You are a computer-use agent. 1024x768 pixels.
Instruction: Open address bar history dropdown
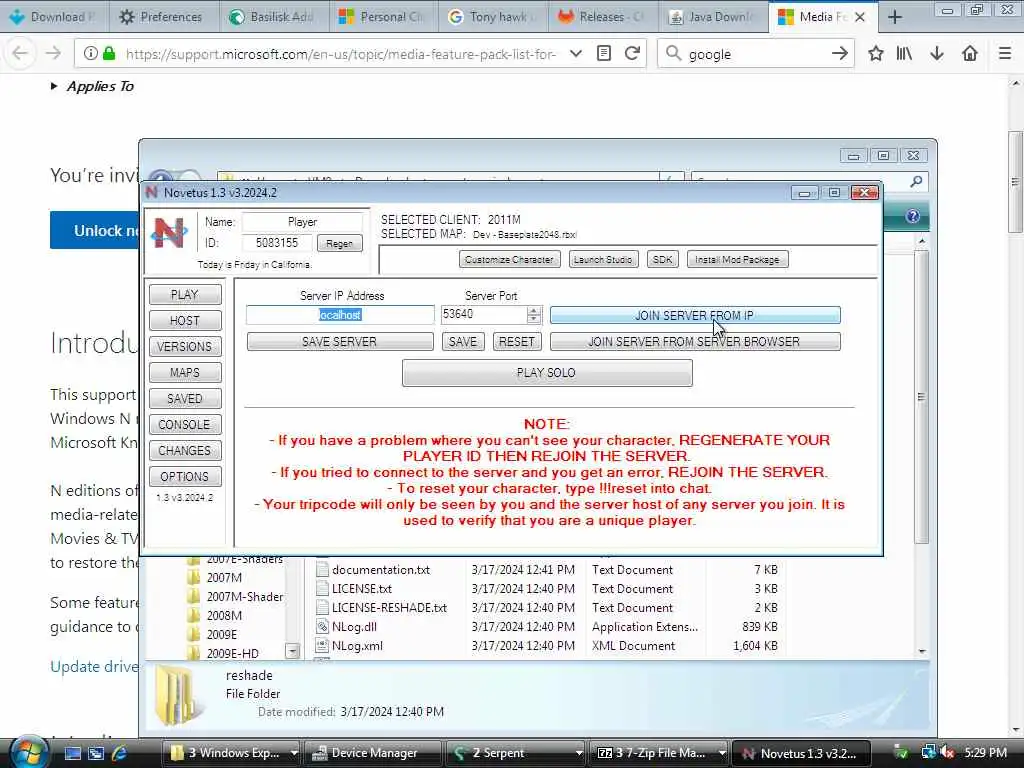coord(575,54)
